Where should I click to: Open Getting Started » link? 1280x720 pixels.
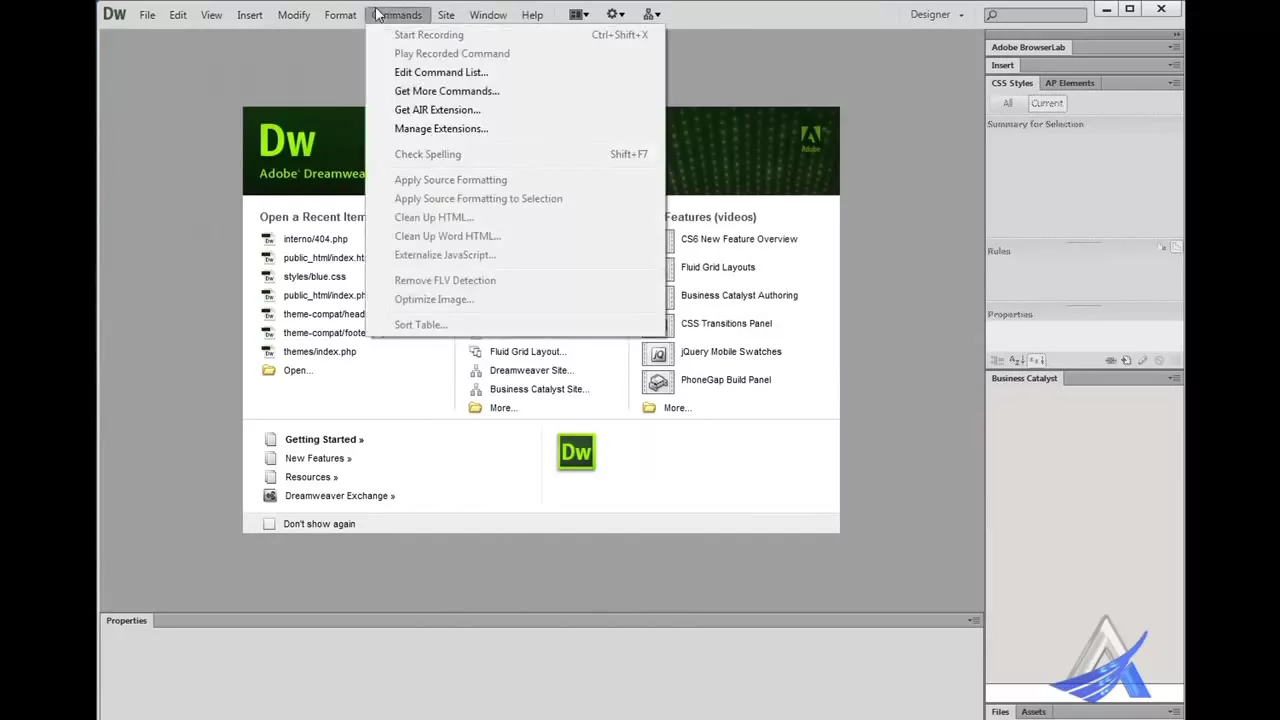pos(324,440)
